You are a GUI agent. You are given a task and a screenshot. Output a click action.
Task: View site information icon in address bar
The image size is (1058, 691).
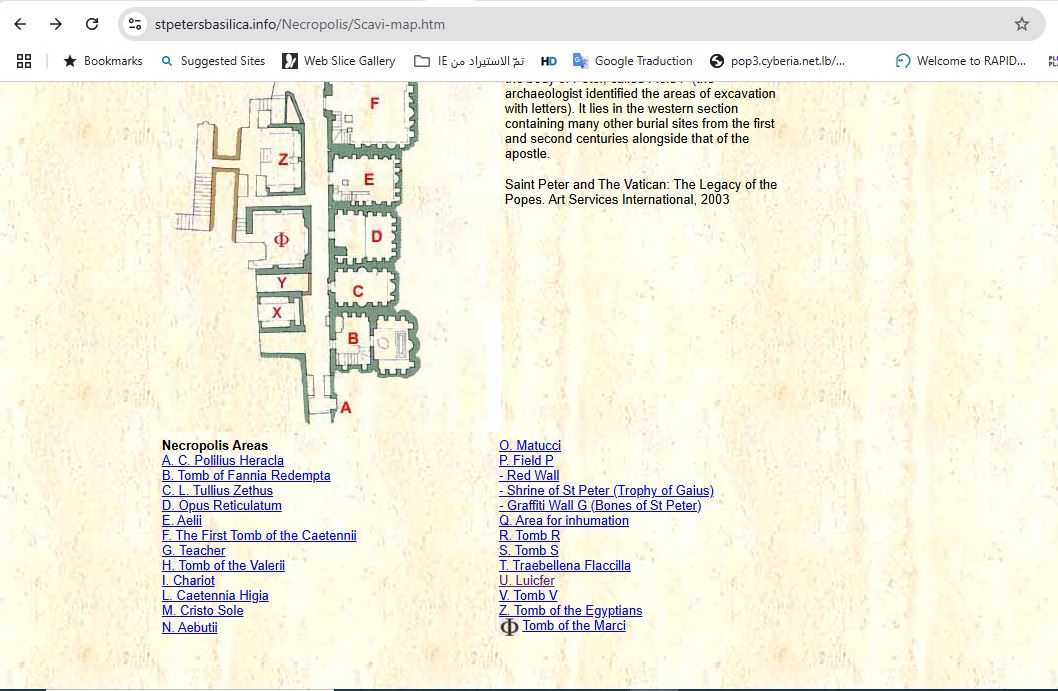coord(136,24)
